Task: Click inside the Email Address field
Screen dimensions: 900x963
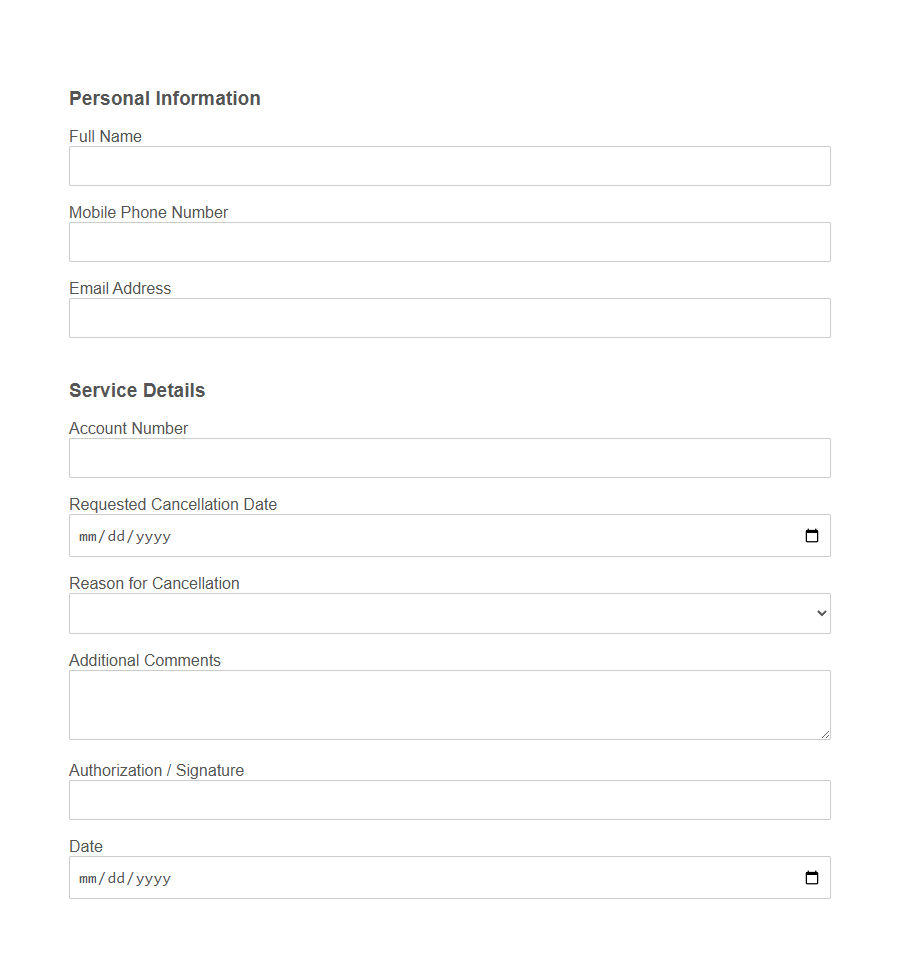Action: pyautogui.click(x=450, y=318)
